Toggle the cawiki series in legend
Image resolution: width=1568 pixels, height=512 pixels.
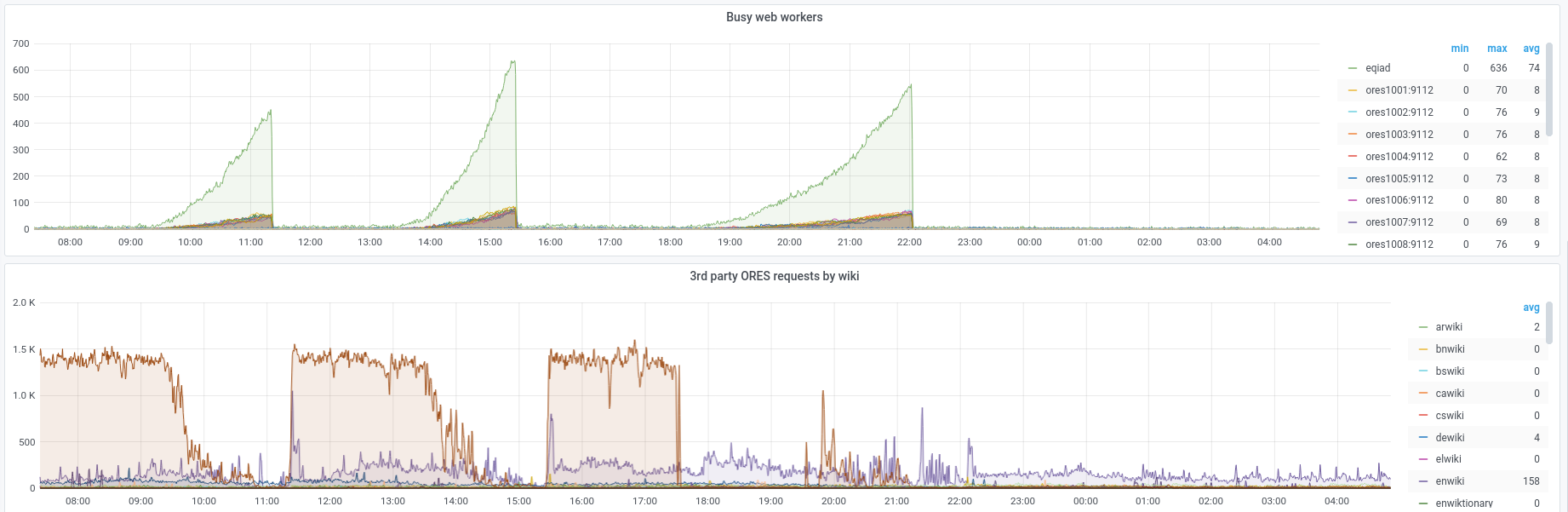pyautogui.click(x=1450, y=394)
